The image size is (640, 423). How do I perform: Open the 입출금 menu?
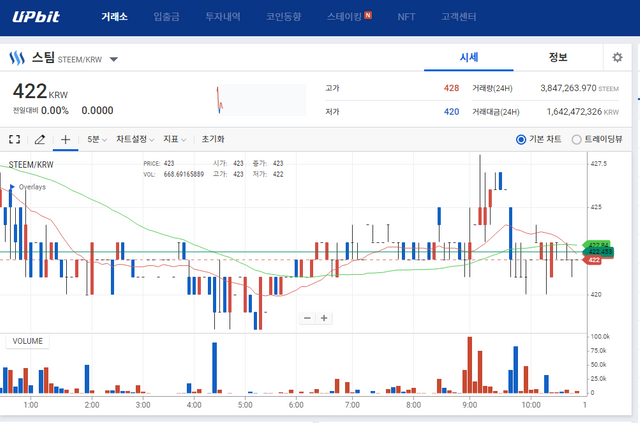[167, 17]
